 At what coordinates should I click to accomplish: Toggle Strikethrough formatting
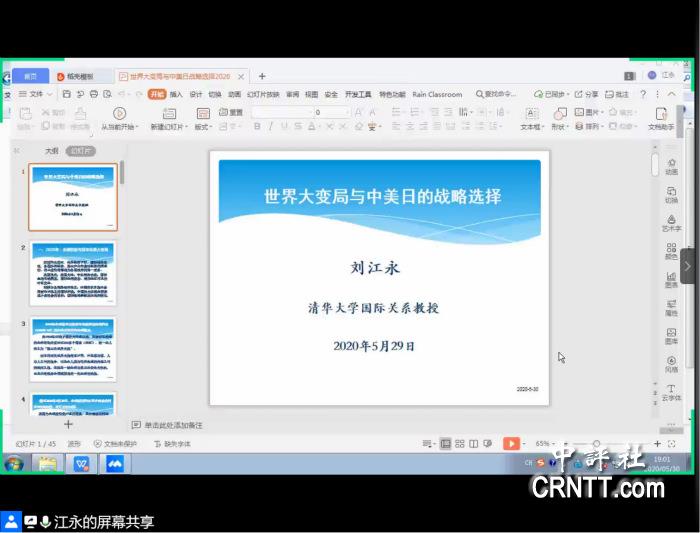298,126
